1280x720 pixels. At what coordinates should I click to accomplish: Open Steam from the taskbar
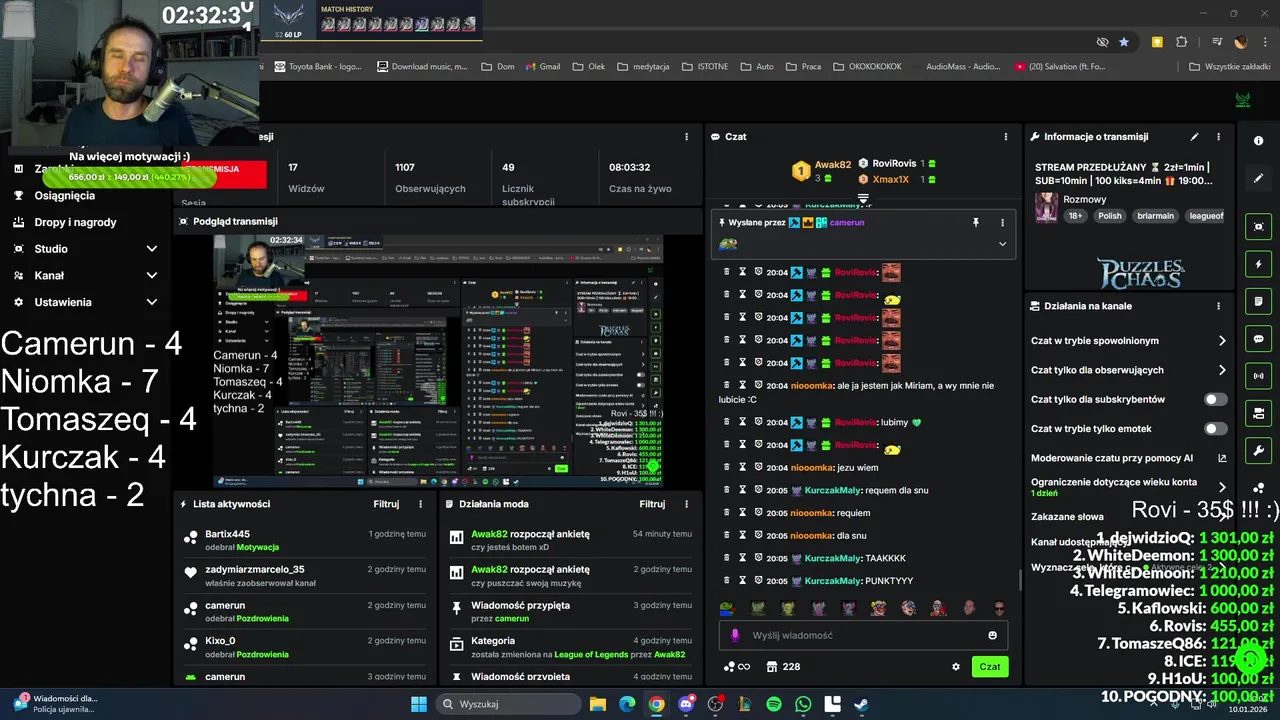click(x=861, y=704)
